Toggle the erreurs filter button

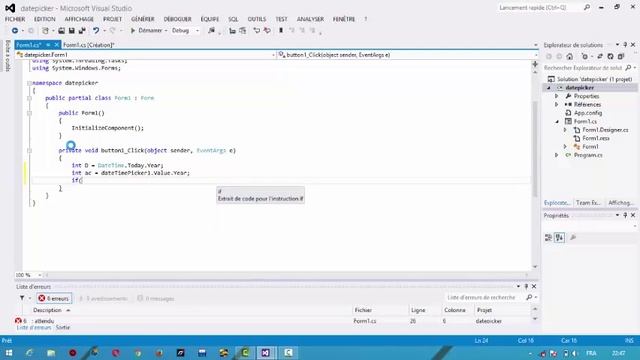coord(54,299)
